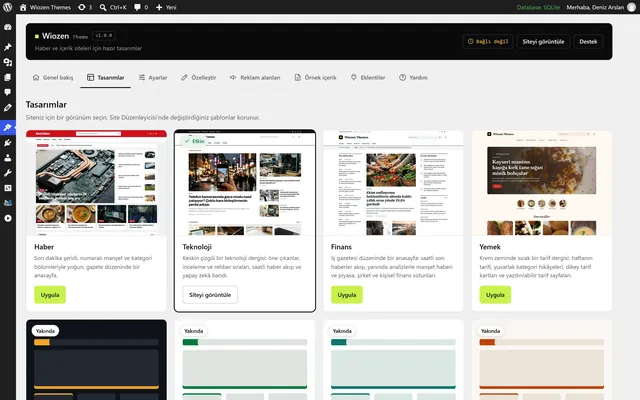Click the Database: SQLite indicator

(538, 7)
